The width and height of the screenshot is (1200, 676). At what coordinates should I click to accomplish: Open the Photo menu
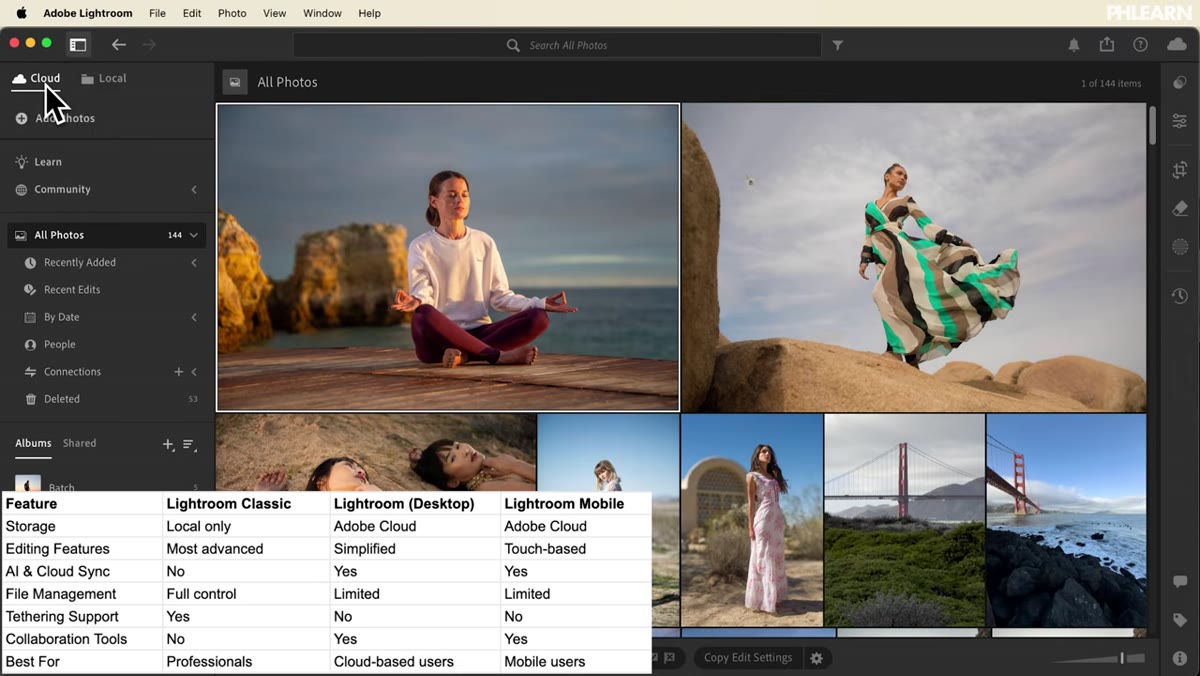[232, 13]
